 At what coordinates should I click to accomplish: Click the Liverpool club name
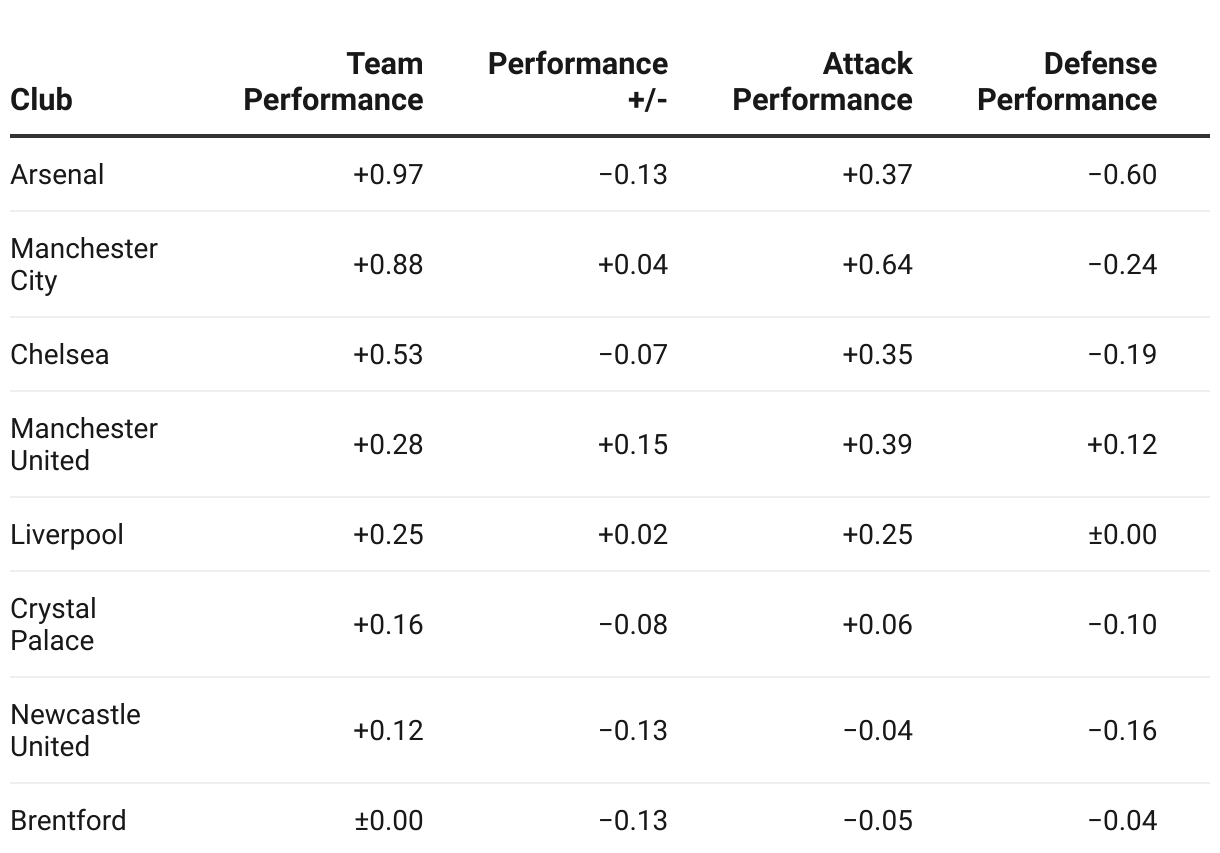[x=67, y=534]
